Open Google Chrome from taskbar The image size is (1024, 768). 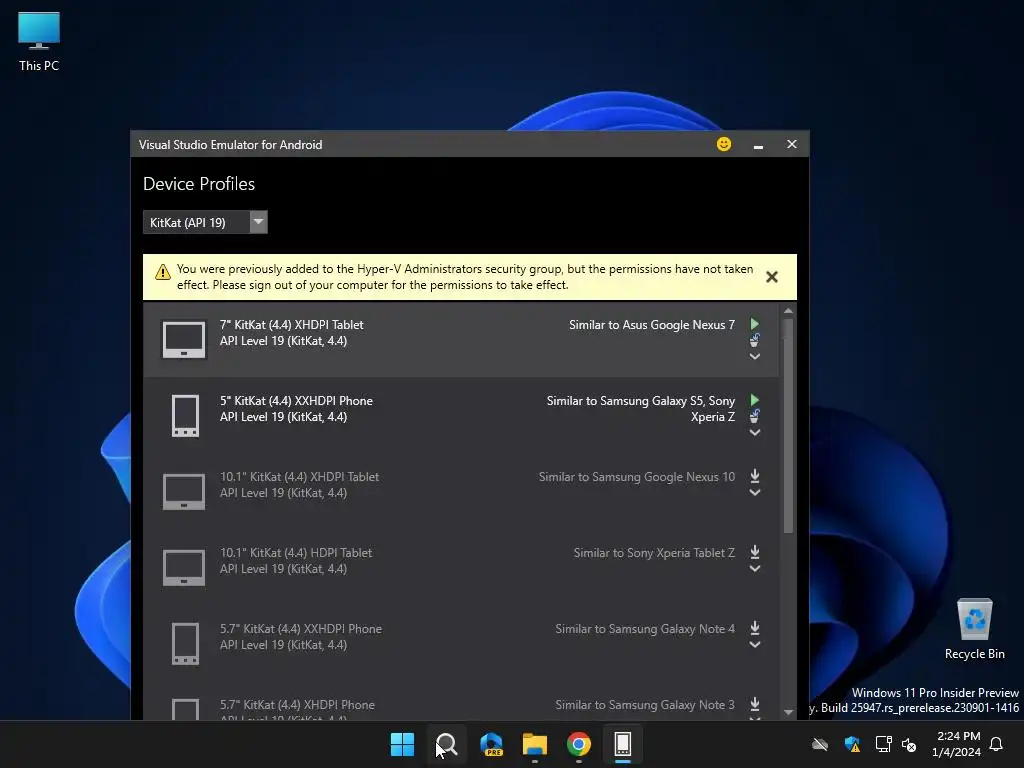coord(579,744)
